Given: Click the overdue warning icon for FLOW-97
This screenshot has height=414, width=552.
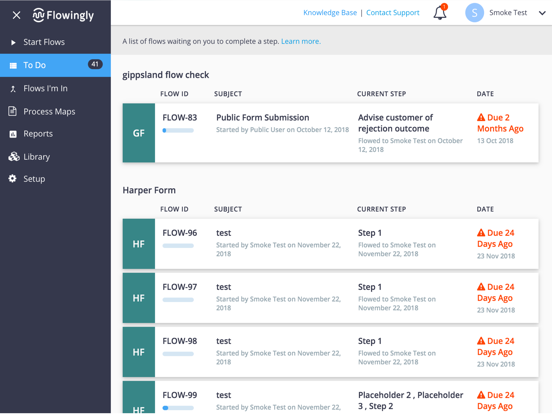Looking at the screenshot, I should click(481, 287).
